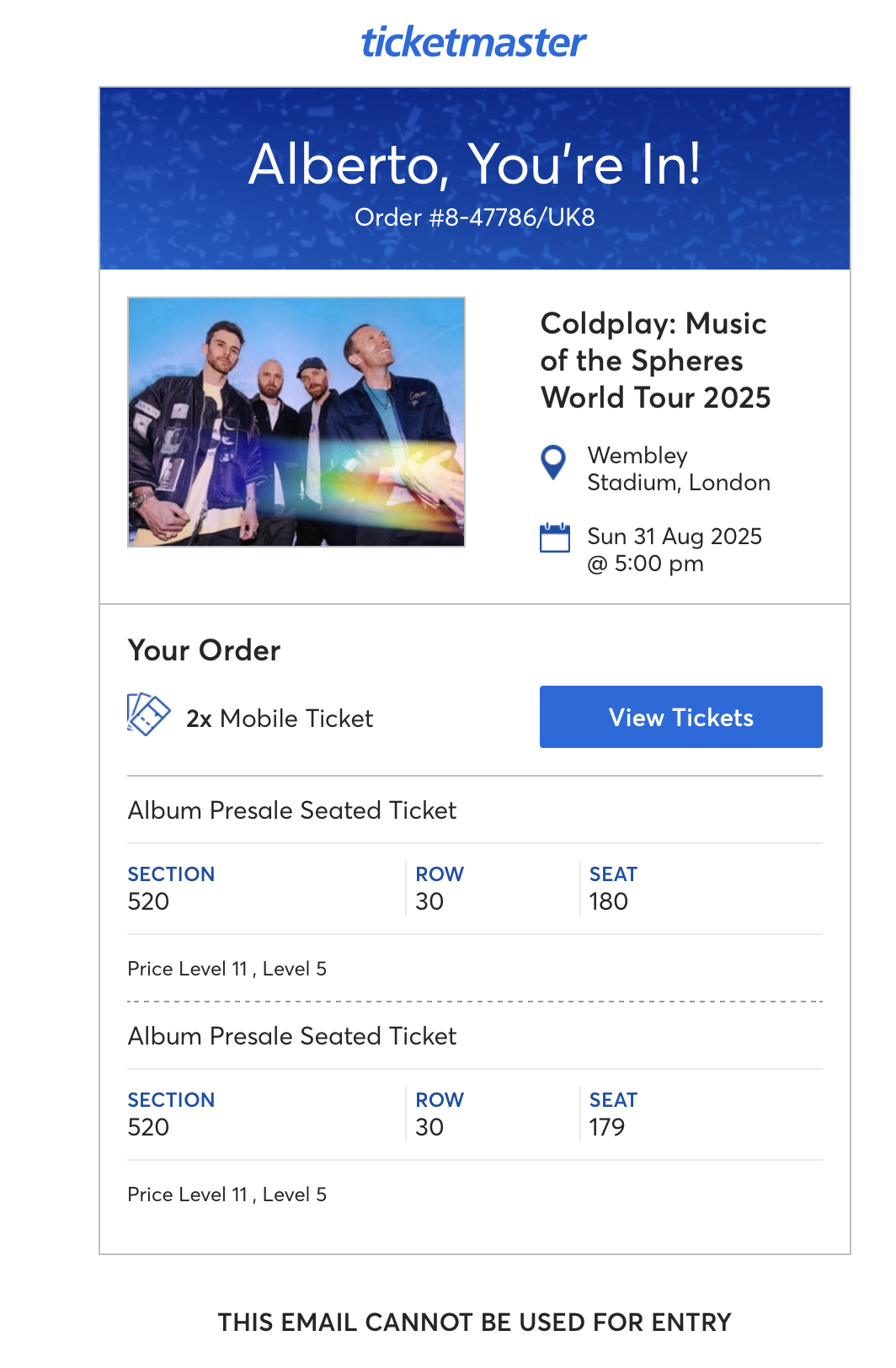Click the 2x Mobile Ticket label
The height and width of the screenshot is (1368, 896).
280,719
